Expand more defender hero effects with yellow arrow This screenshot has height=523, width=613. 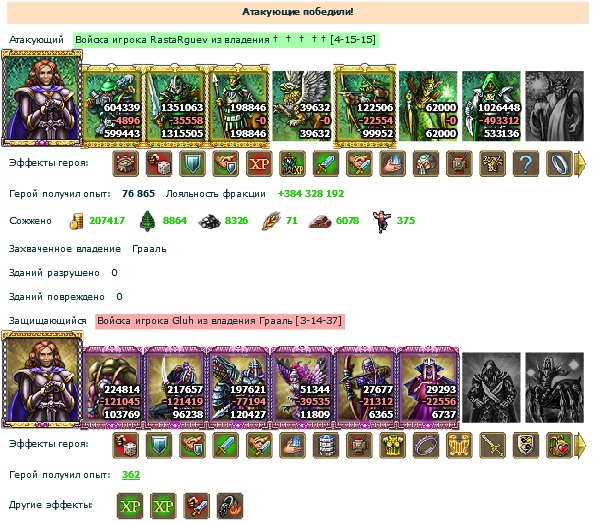point(580,445)
